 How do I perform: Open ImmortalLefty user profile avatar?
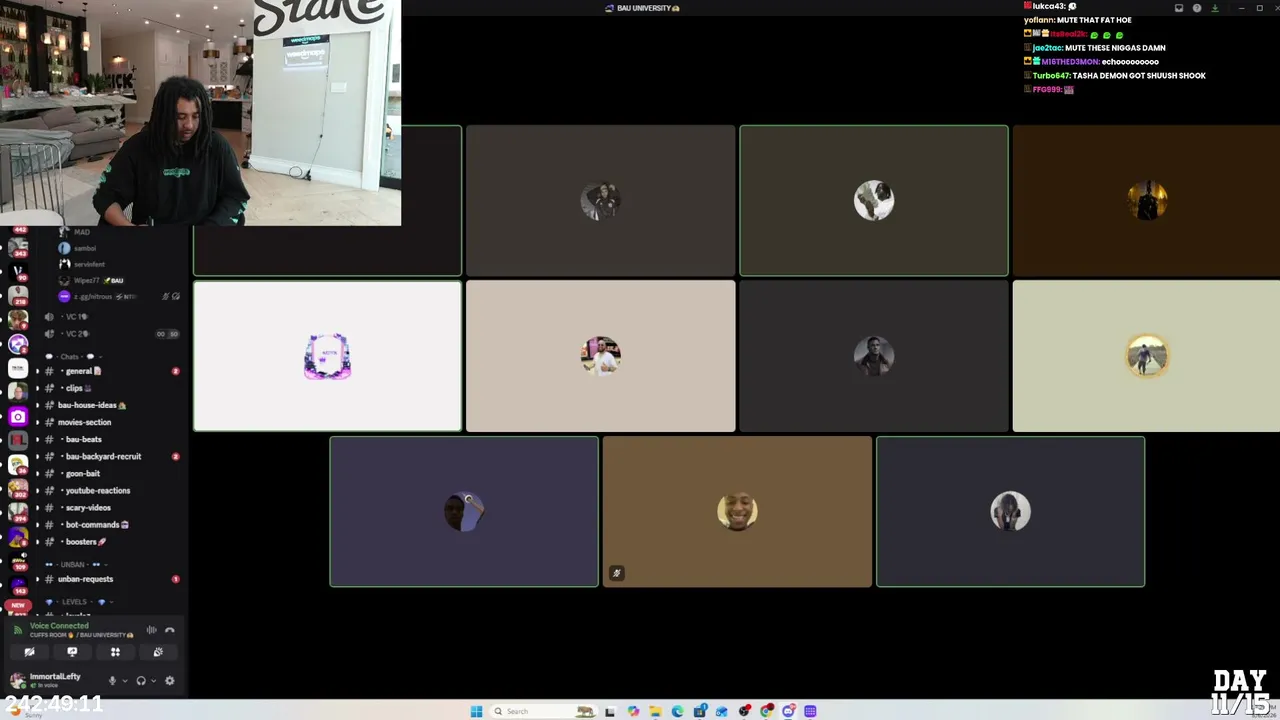tap(17, 680)
